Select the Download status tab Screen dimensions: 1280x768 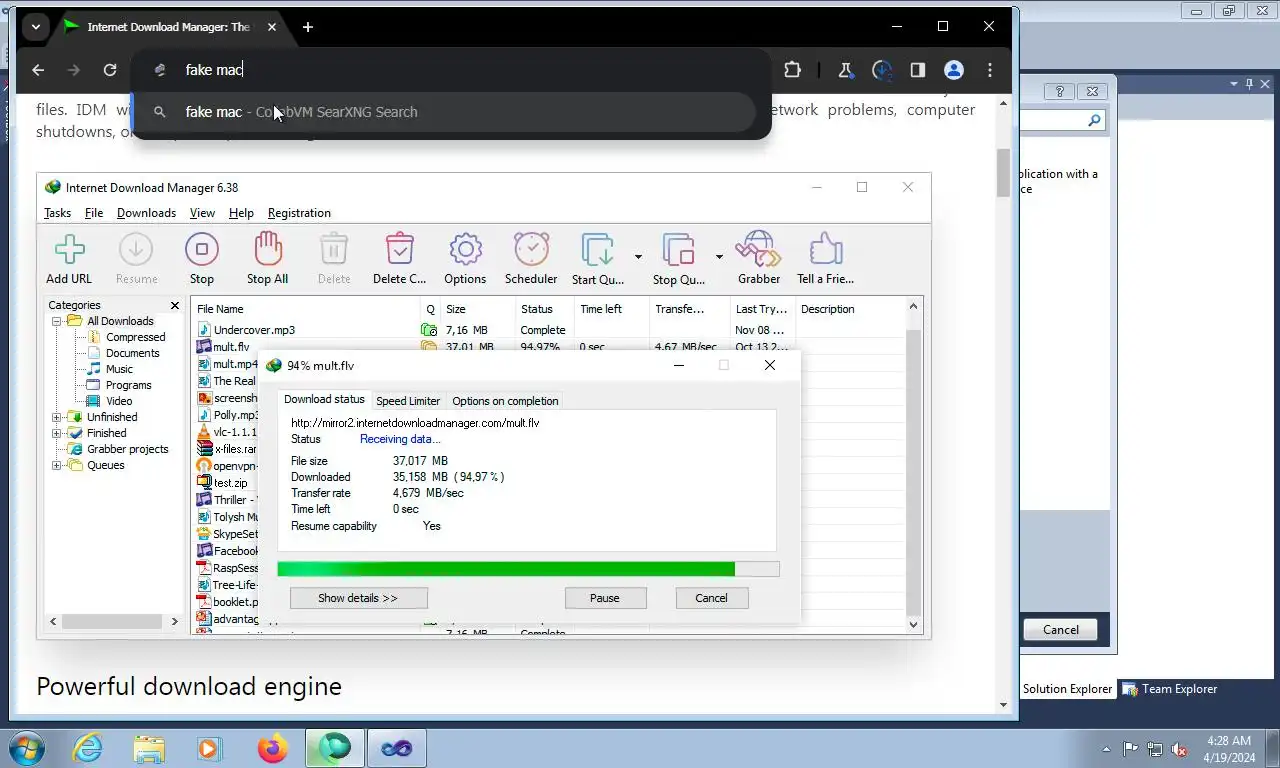pos(324,399)
